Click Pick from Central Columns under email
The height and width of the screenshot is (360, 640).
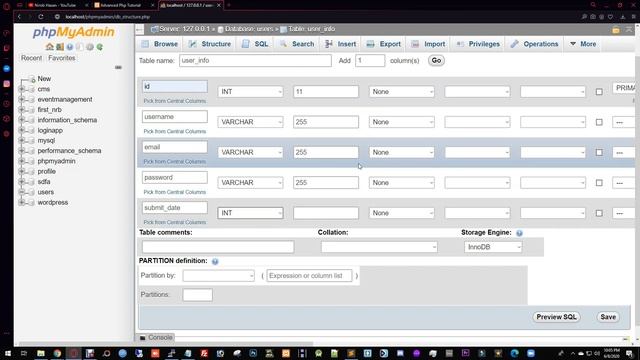click(175, 162)
